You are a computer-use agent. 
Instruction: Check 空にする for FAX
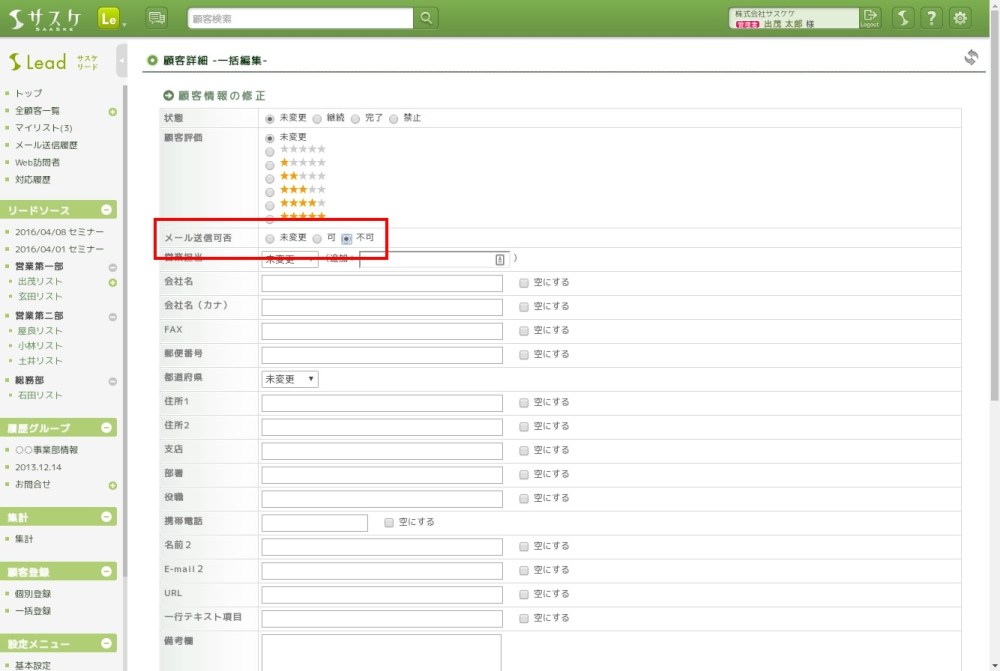tap(524, 331)
